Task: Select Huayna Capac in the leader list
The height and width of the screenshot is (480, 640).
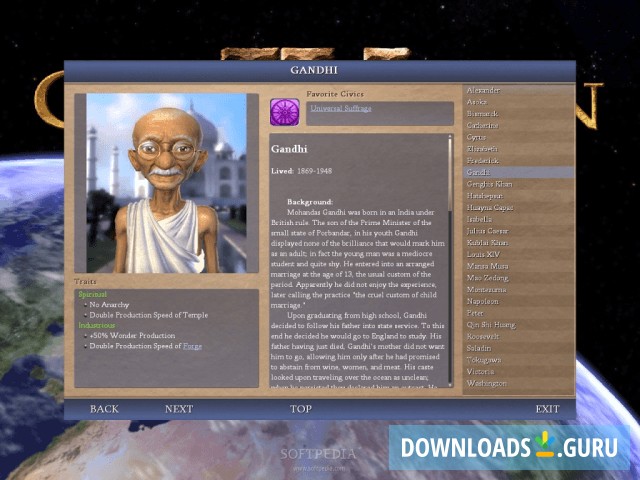Action: coord(518,208)
